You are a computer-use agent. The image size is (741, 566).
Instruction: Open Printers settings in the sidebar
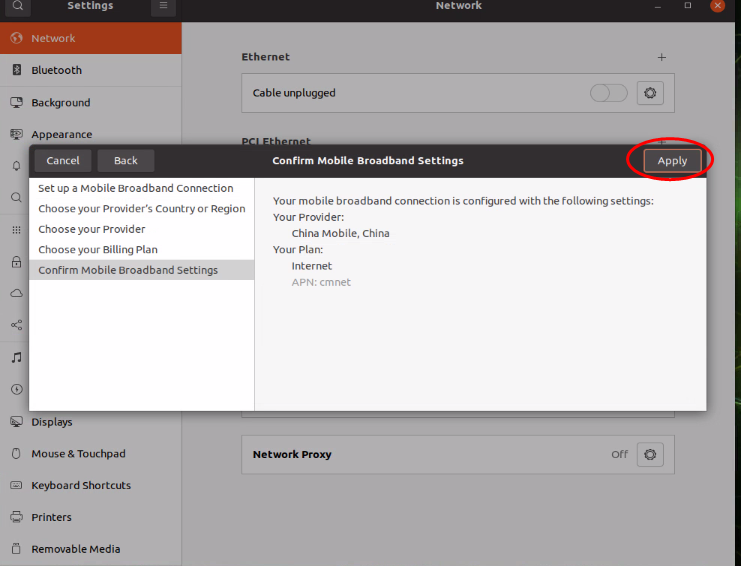91,517
